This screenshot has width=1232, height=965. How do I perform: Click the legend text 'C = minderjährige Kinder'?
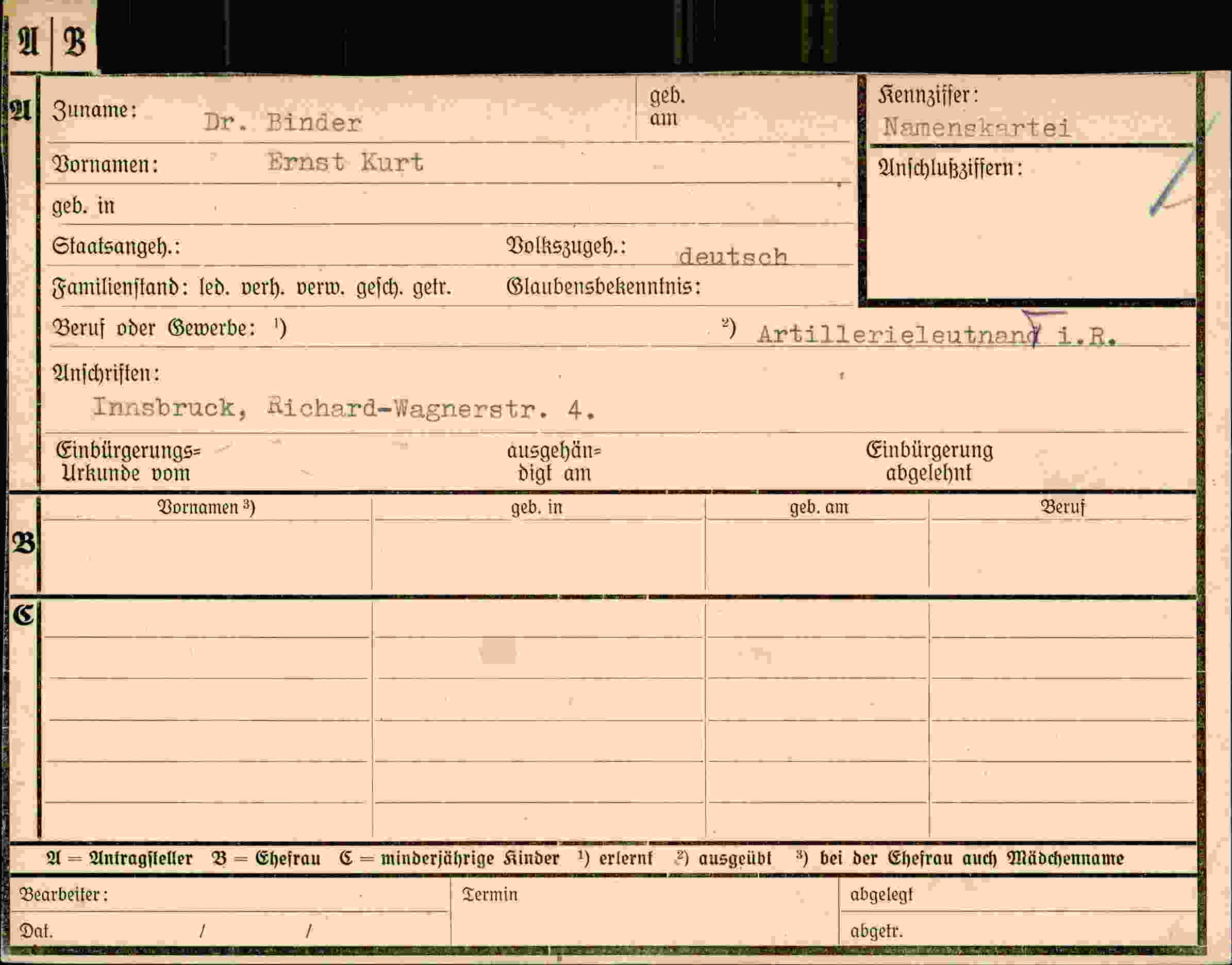click(449, 858)
